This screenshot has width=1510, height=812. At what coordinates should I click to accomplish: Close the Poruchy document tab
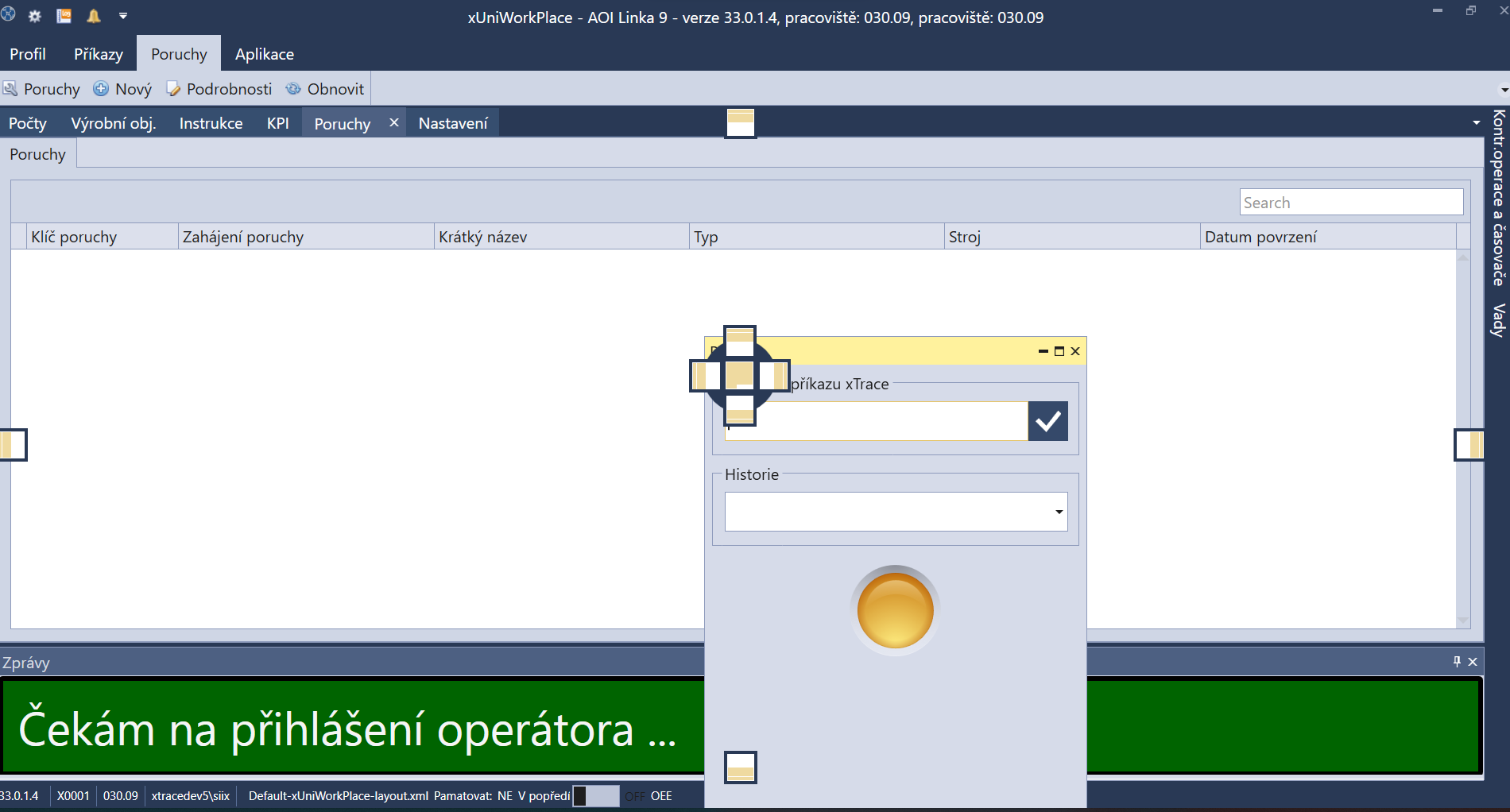pos(393,122)
